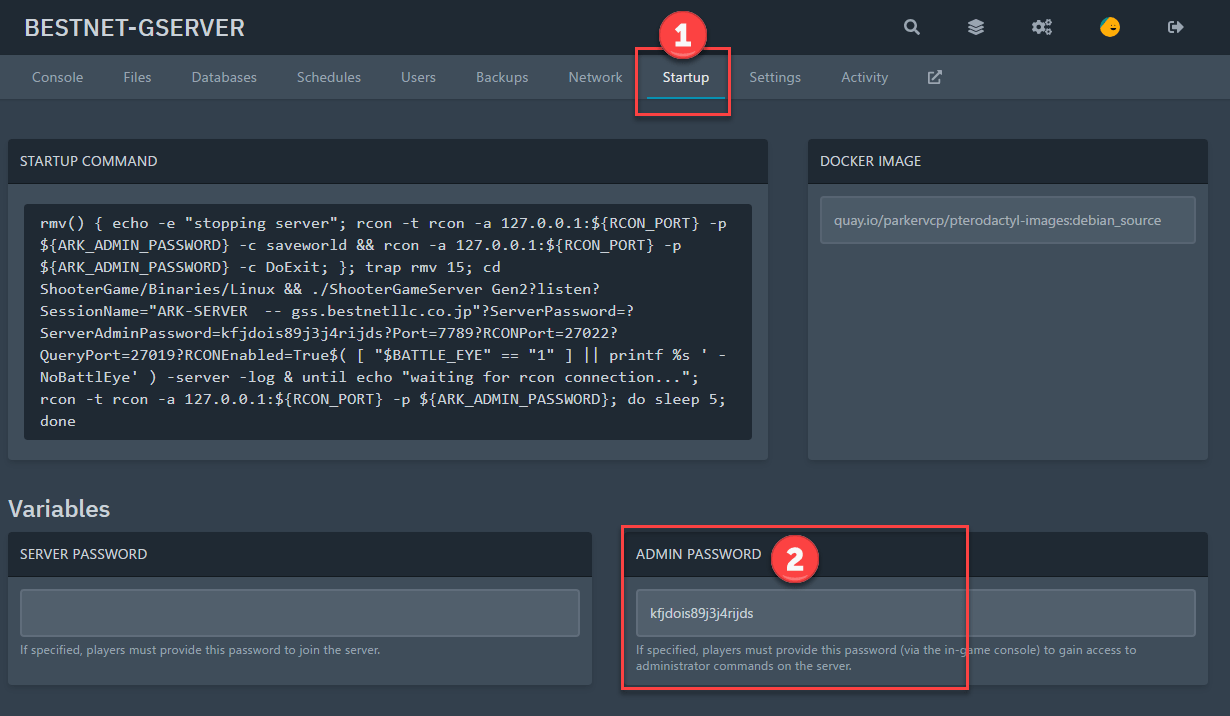Viewport: 1230px width, 716px height.
Task: Focus the empty Server Password field
Action: tap(300, 613)
